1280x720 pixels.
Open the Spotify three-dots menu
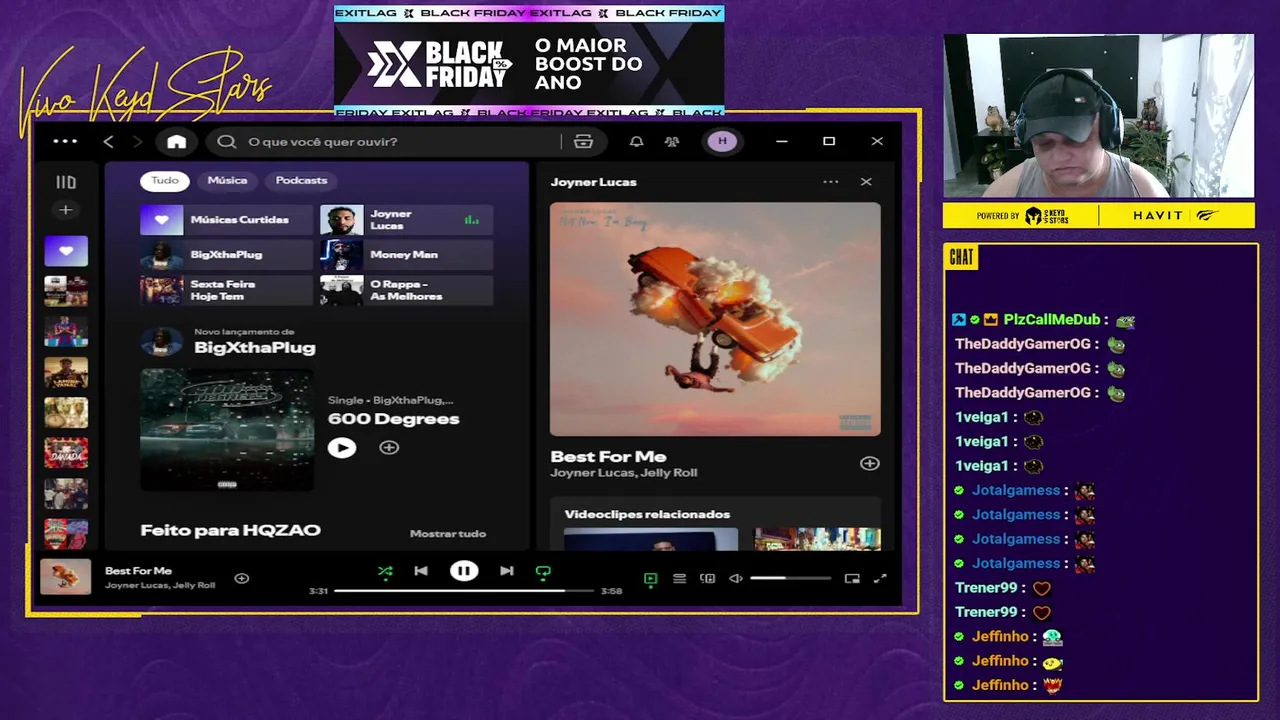tap(65, 141)
